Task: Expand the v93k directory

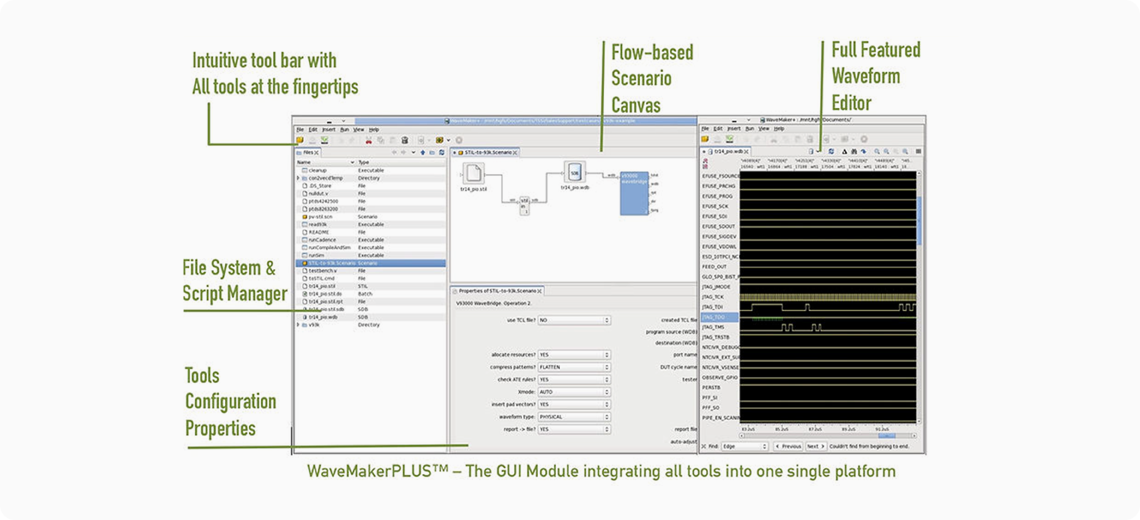Action: pyautogui.click(x=298, y=325)
